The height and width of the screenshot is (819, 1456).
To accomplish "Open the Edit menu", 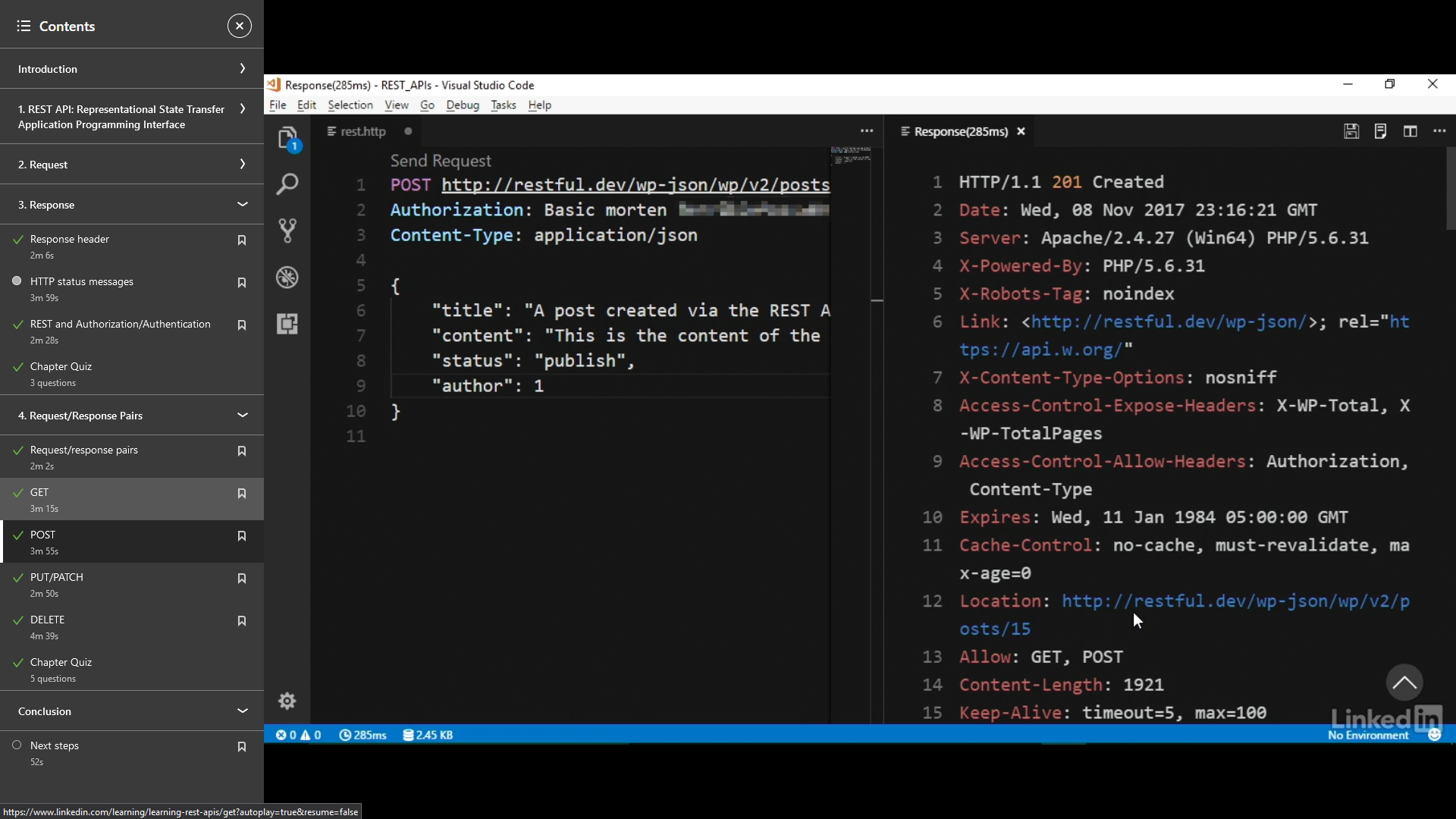I will click(306, 105).
